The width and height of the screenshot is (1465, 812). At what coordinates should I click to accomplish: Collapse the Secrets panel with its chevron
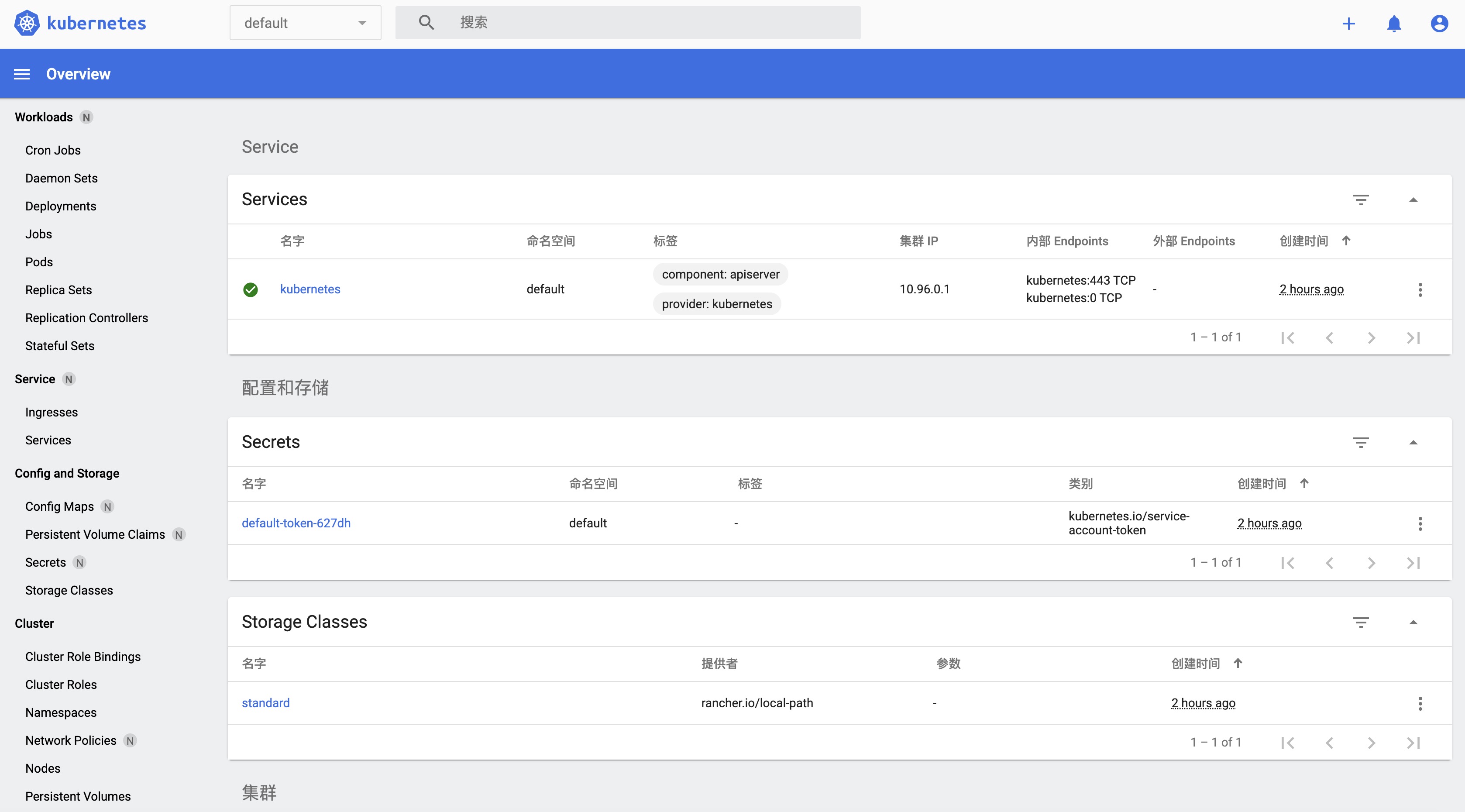tap(1414, 442)
